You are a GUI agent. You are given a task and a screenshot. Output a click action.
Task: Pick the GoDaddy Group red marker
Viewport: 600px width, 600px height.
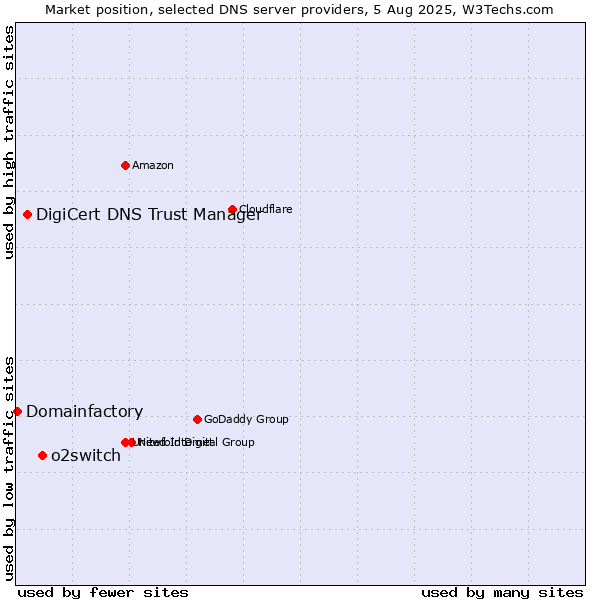point(197,419)
